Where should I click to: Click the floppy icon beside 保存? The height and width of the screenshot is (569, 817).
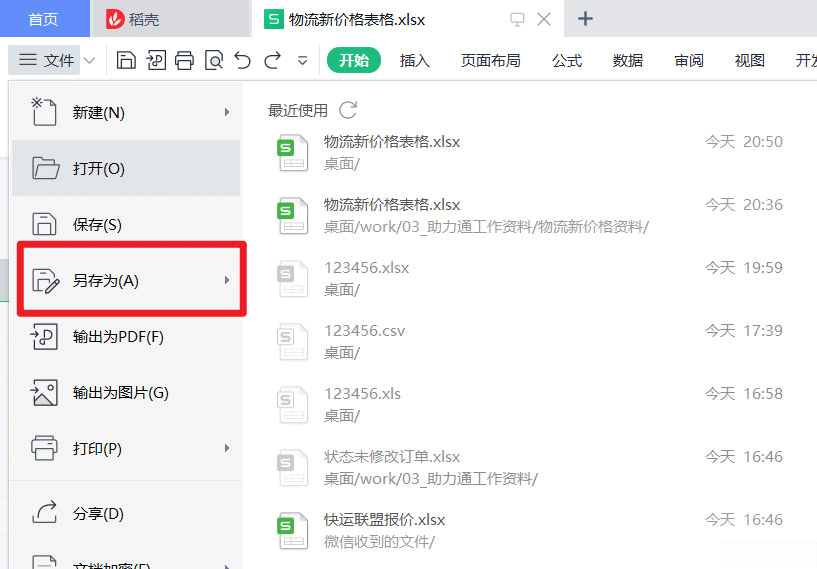(x=44, y=225)
